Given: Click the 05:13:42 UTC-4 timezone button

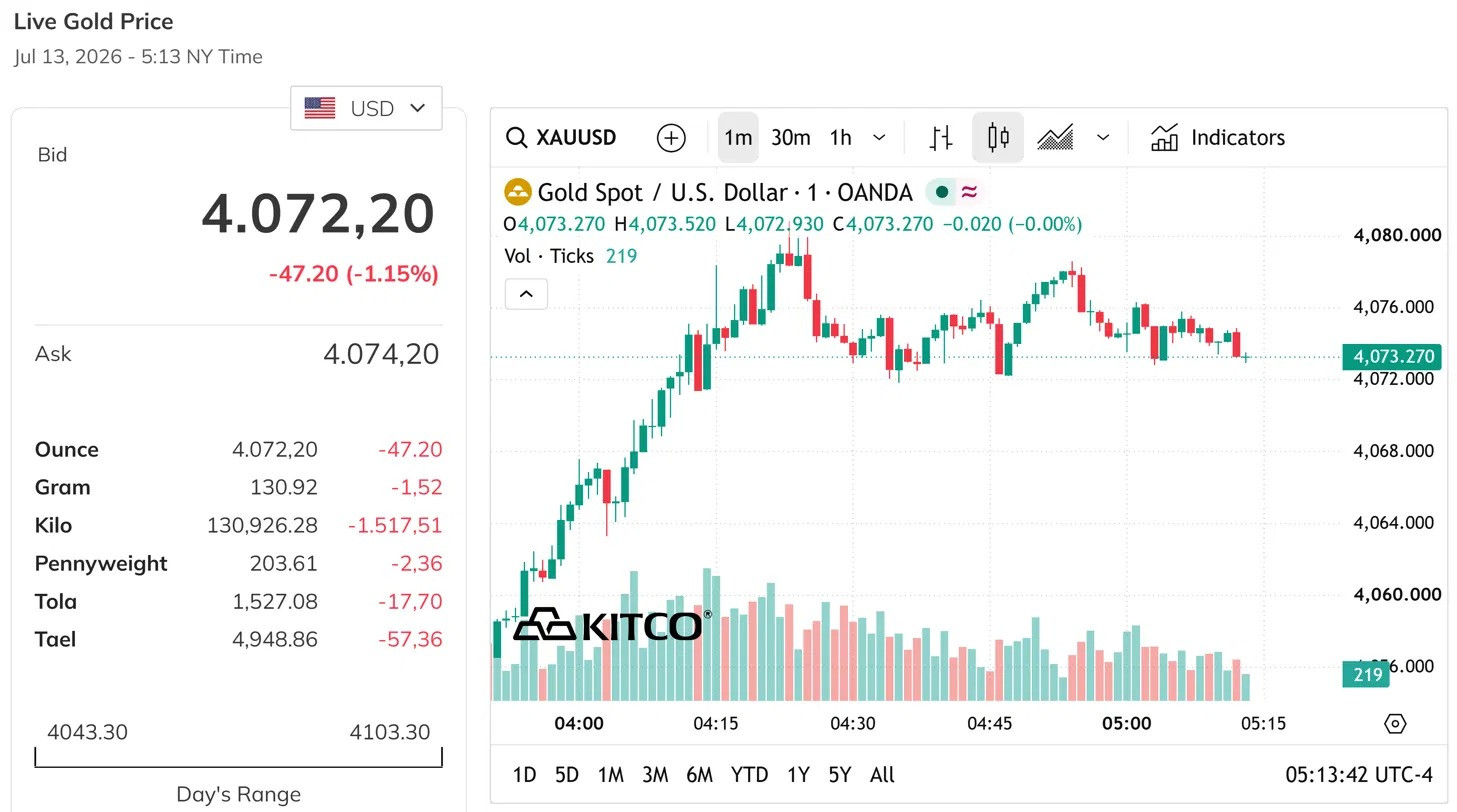Looking at the screenshot, I should point(1358,775).
